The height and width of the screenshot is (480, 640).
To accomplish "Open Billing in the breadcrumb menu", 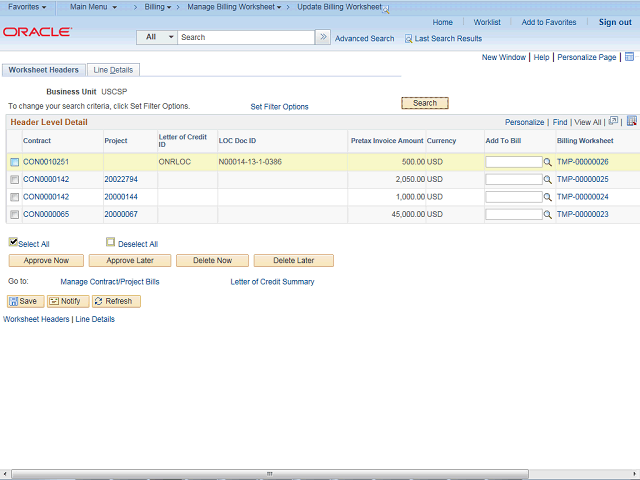I will coord(158,7).
